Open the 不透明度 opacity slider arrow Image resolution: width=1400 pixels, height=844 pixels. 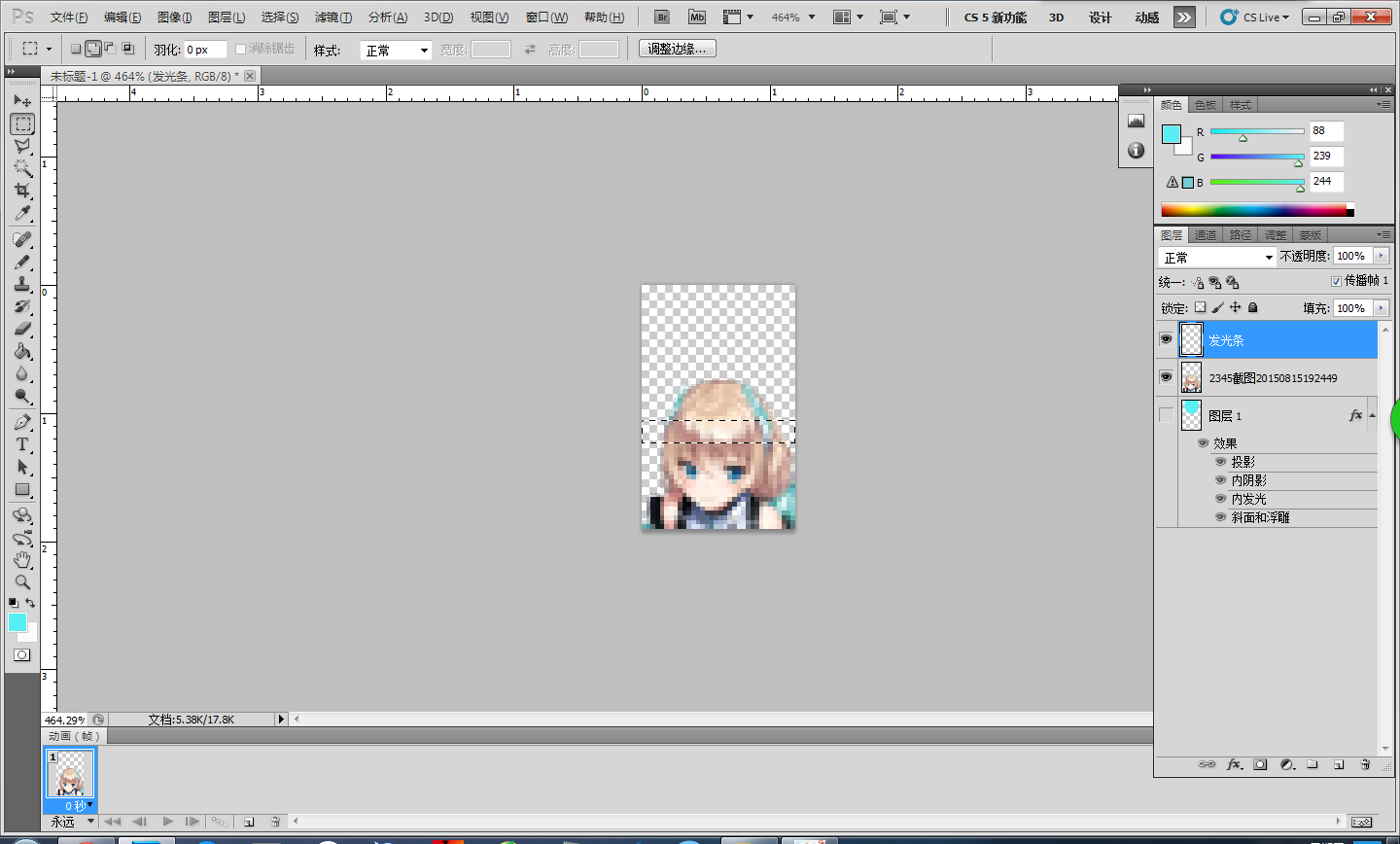[1381, 256]
